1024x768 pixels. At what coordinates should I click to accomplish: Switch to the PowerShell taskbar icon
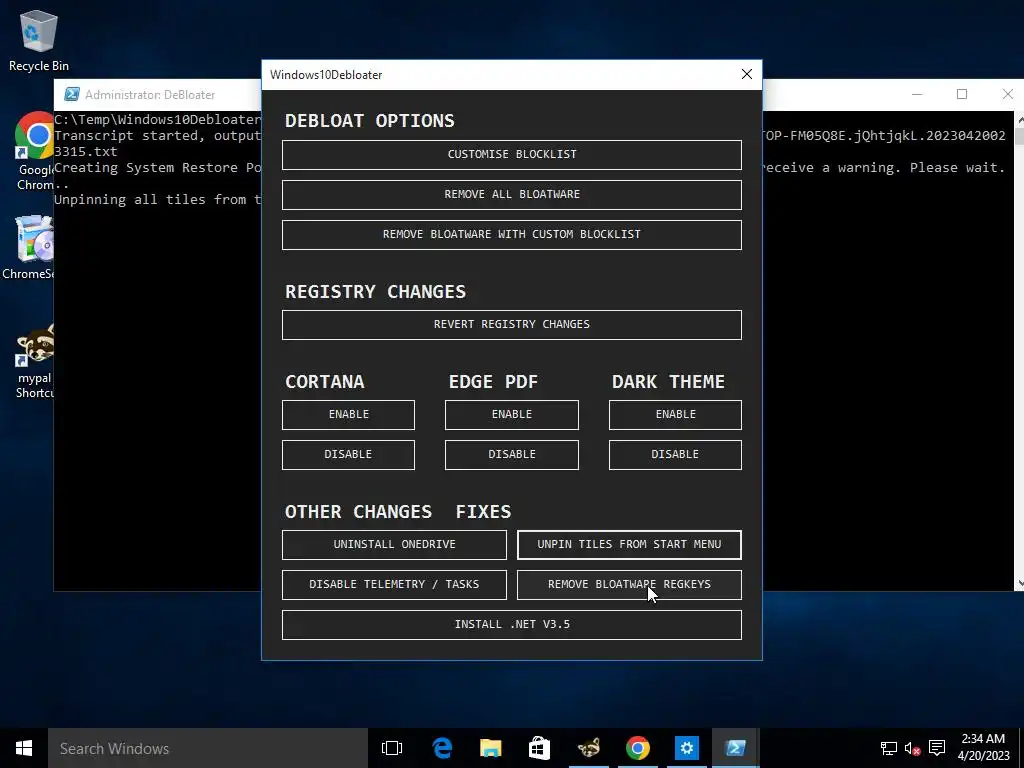(735, 748)
